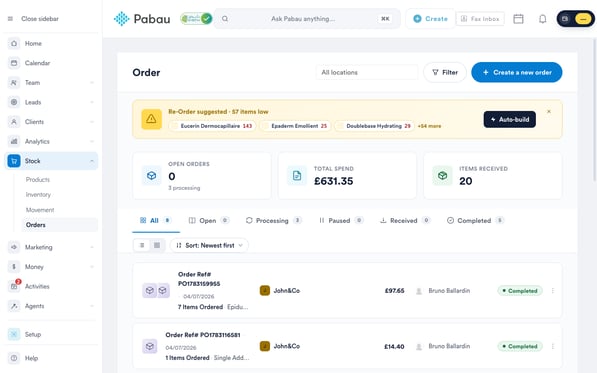Switch to grid view layout
The height and width of the screenshot is (373, 597).
157,245
